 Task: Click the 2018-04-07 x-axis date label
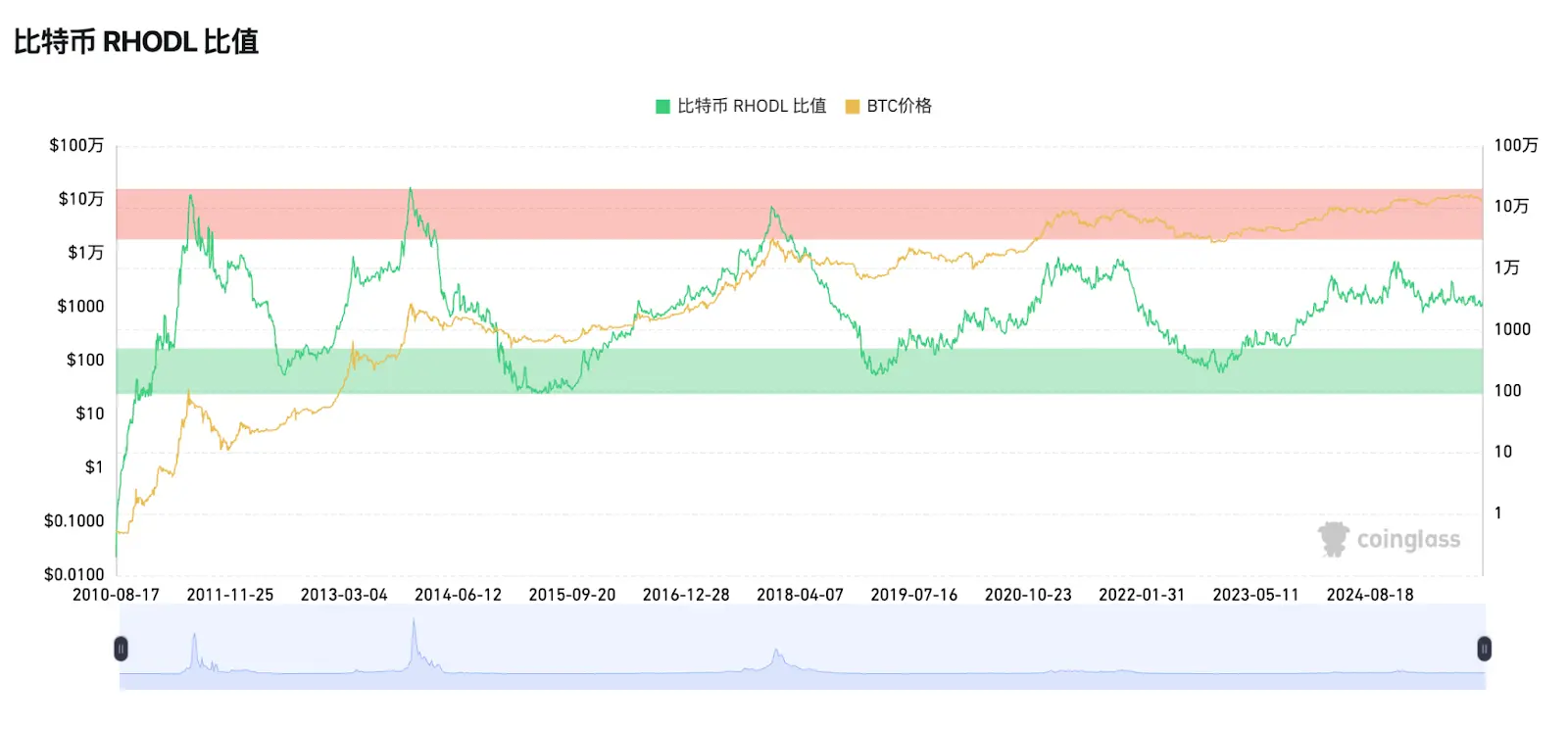(800, 595)
